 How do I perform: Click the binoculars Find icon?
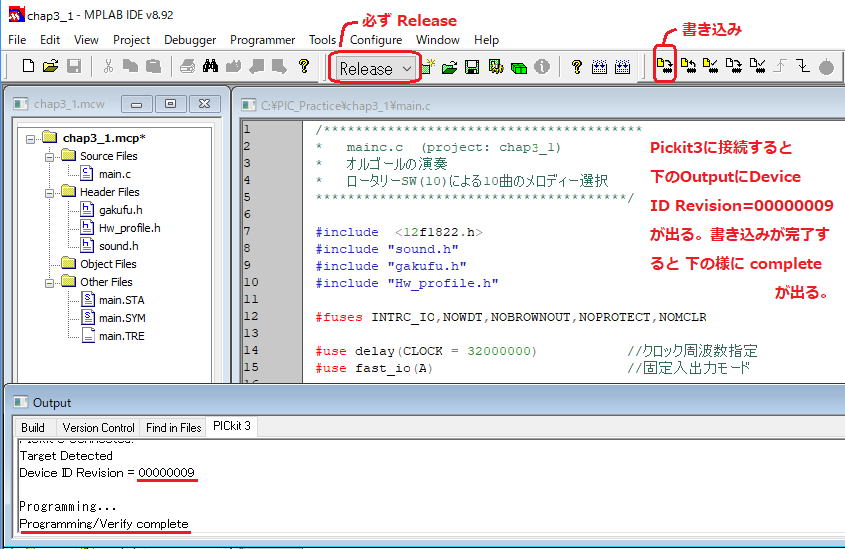(211, 67)
